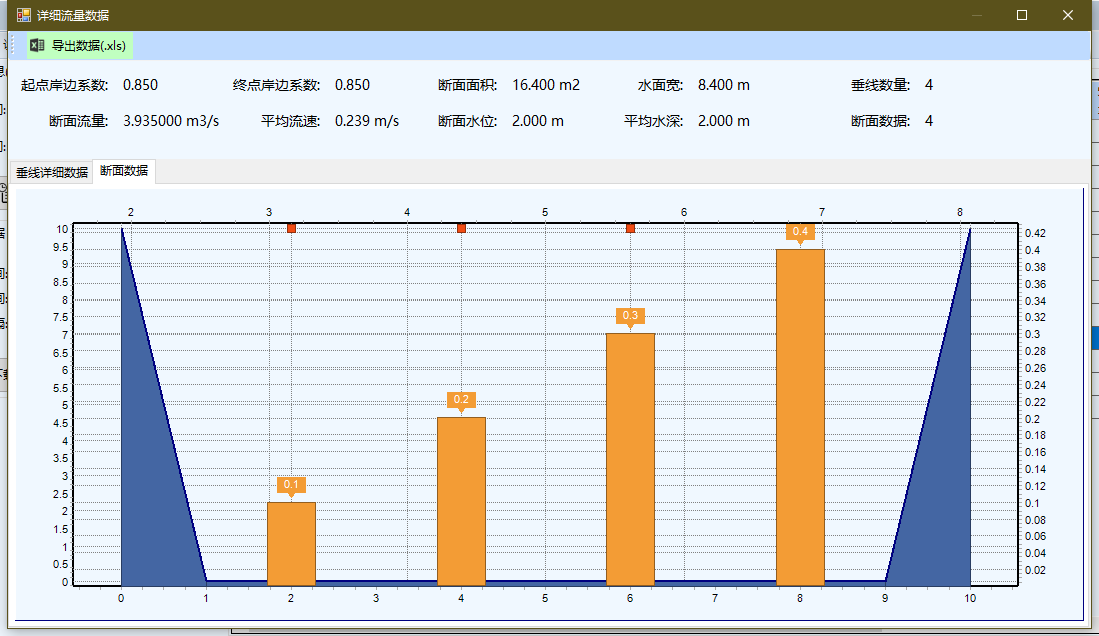
Task: Click top axis tick label 8
Action: click(960, 212)
